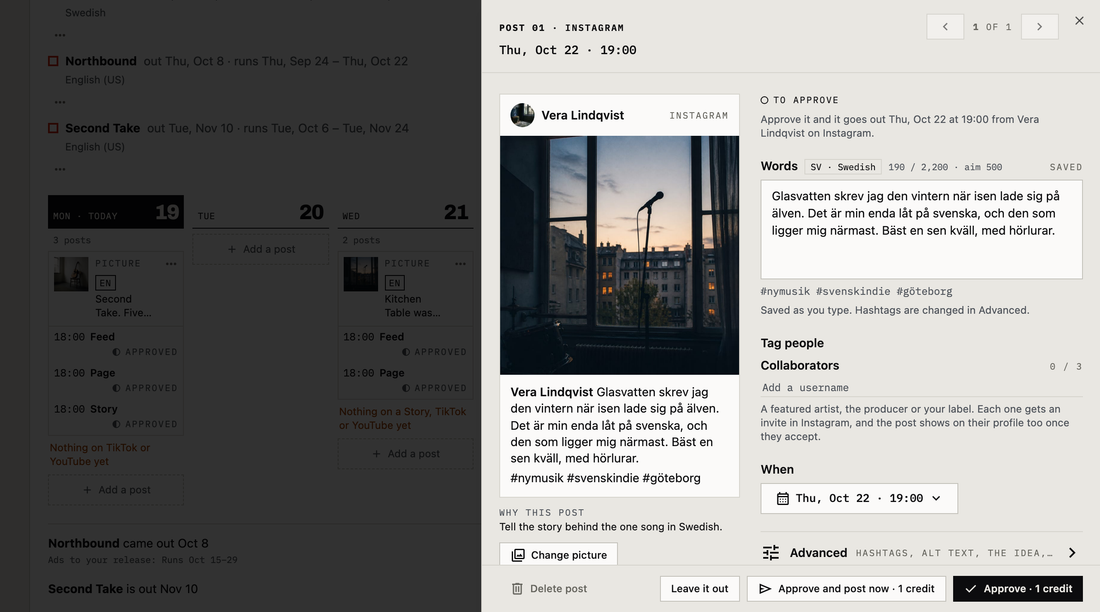Select the Wed 21 day header

(405, 212)
